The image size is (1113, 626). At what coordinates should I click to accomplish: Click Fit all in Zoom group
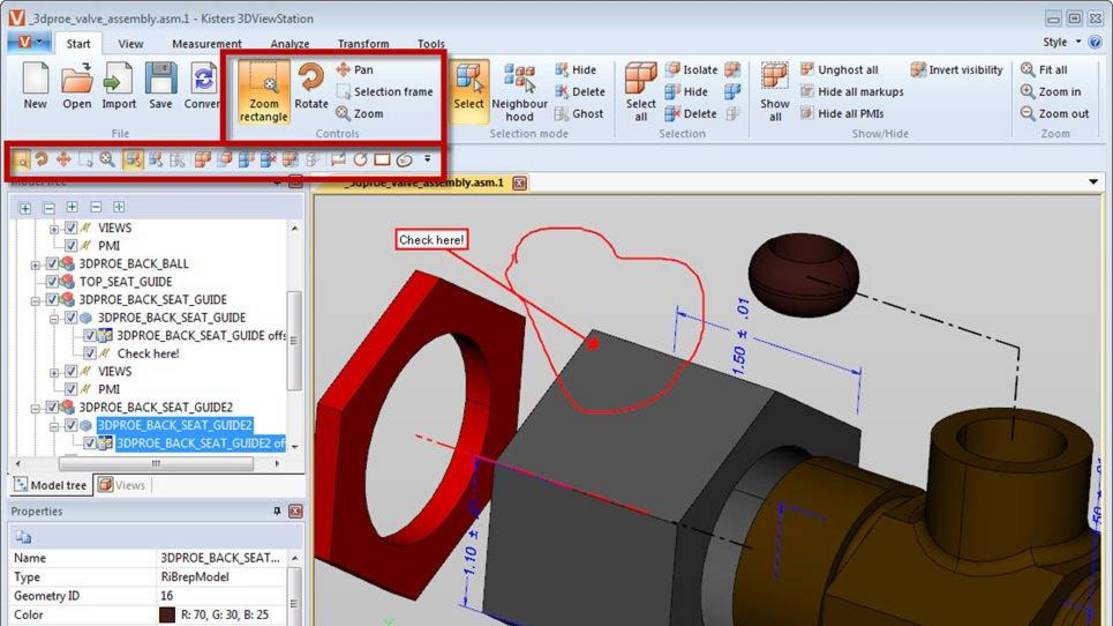click(x=1043, y=70)
